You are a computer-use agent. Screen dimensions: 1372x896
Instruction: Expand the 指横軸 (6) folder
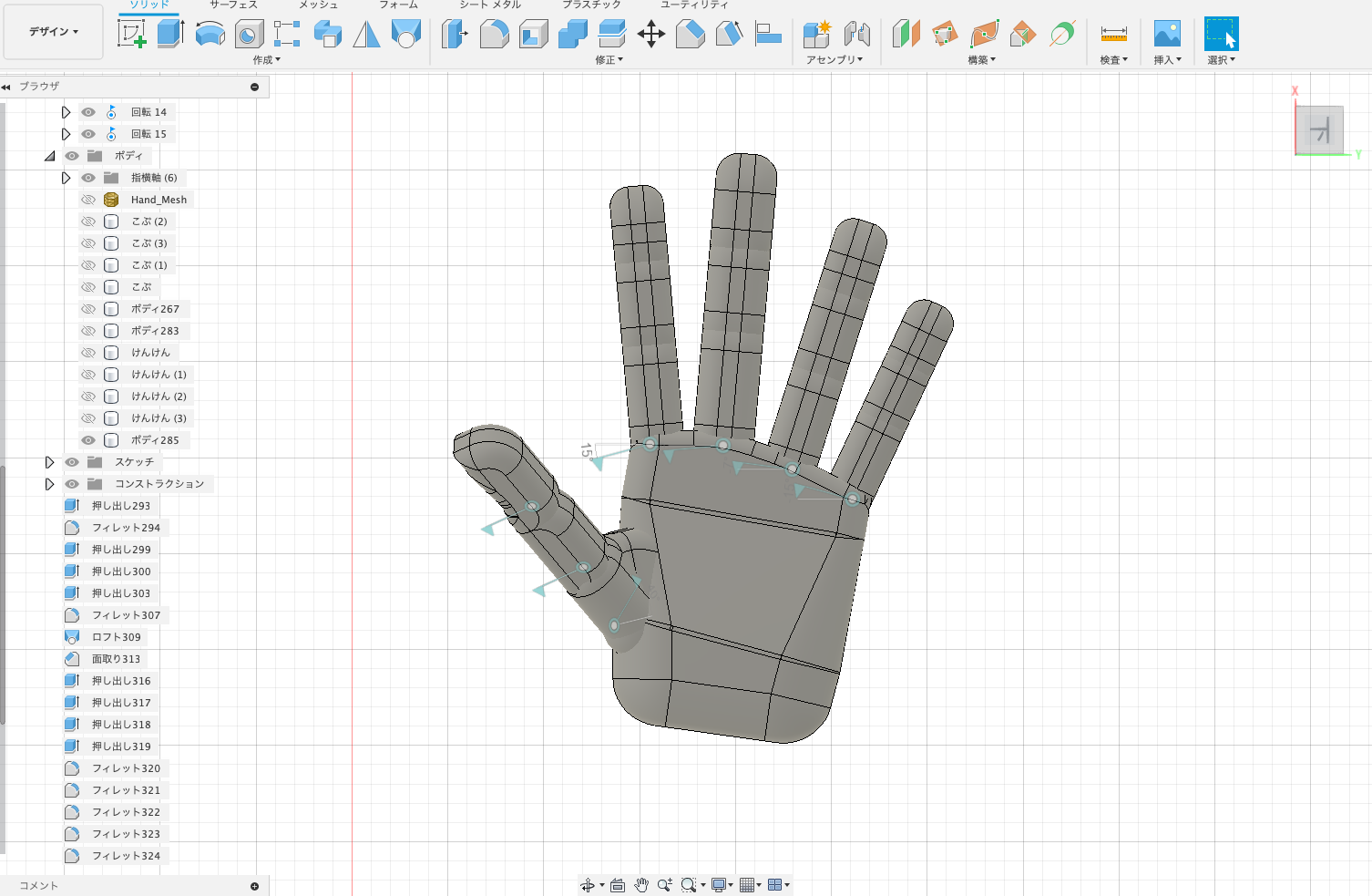tap(66, 178)
